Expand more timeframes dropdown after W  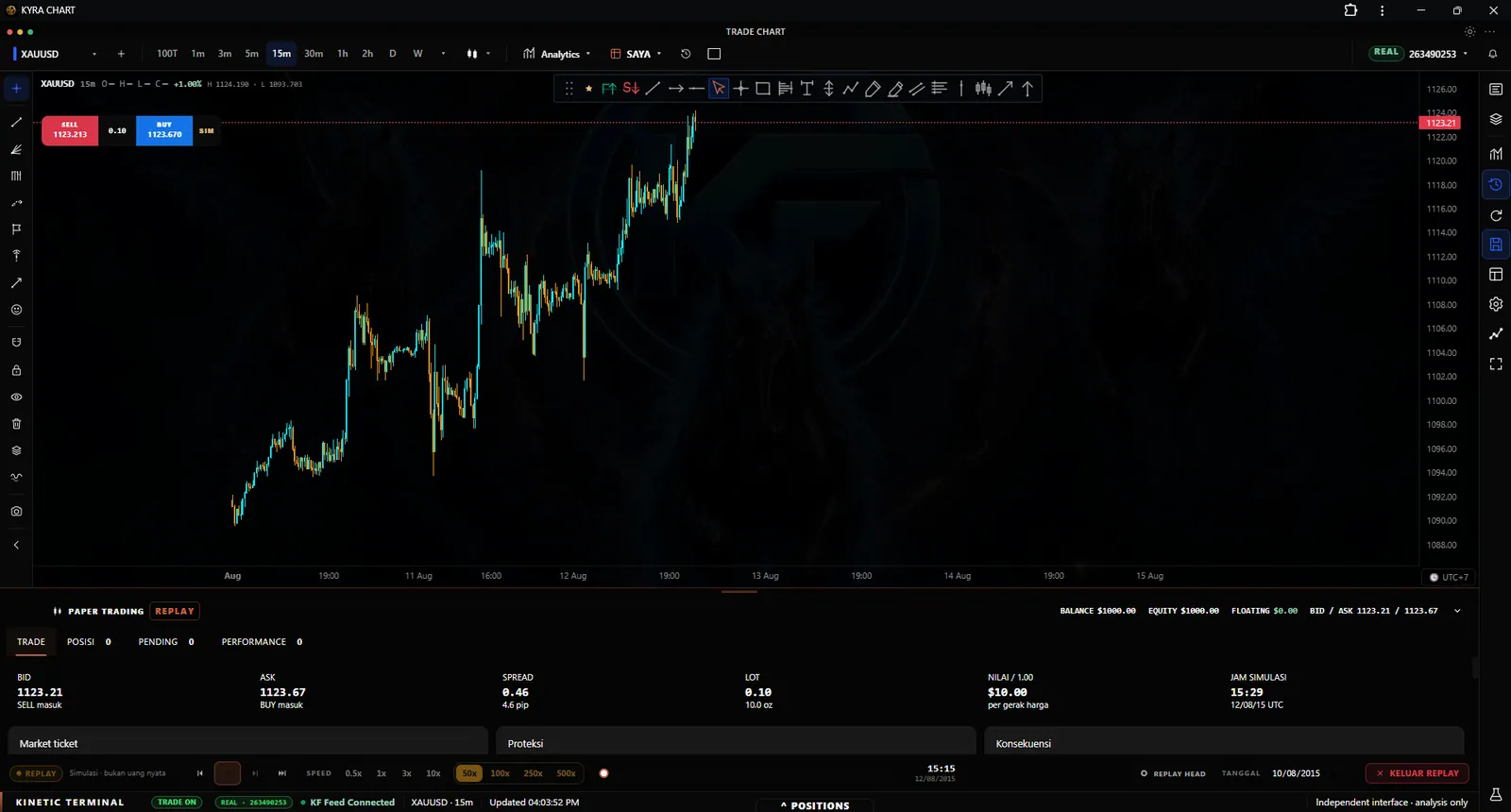(443, 54)
